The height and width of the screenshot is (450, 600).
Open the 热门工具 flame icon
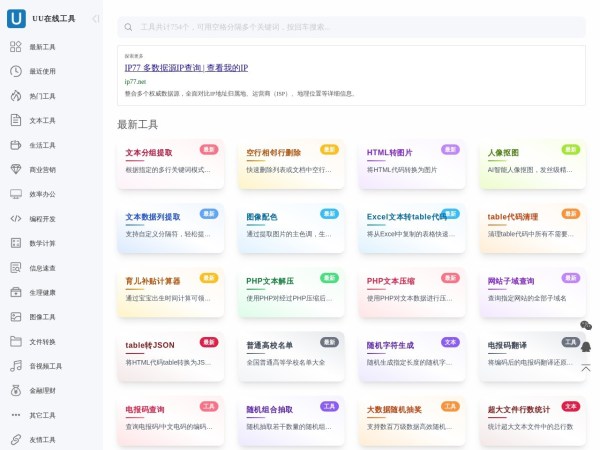click(x=16, y=96)
